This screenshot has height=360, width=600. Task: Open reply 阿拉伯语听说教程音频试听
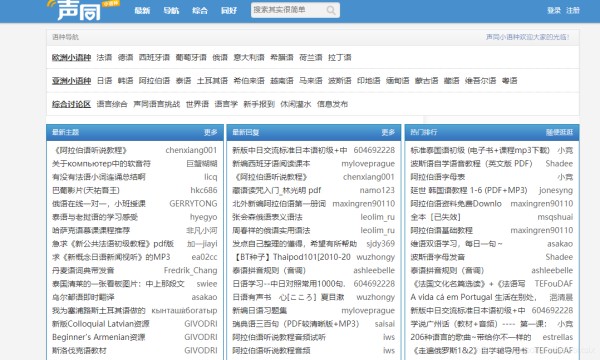pyautogui.click(x=279, y=337)
